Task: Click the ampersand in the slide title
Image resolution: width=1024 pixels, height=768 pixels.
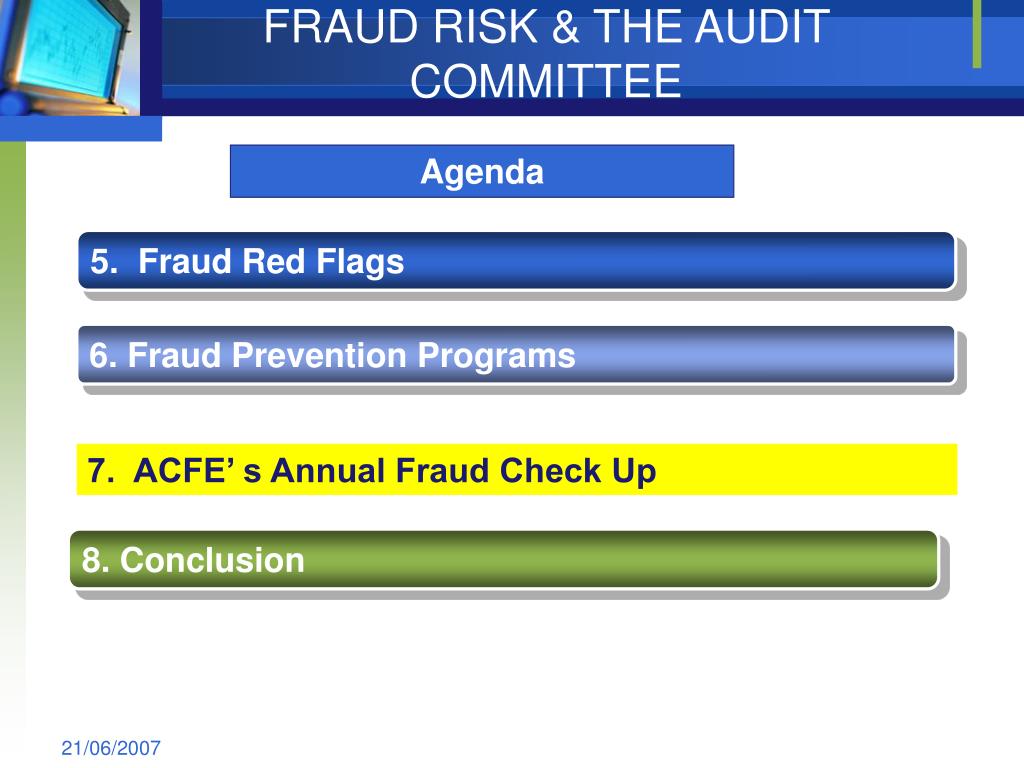Action: [x=566, y=27]
